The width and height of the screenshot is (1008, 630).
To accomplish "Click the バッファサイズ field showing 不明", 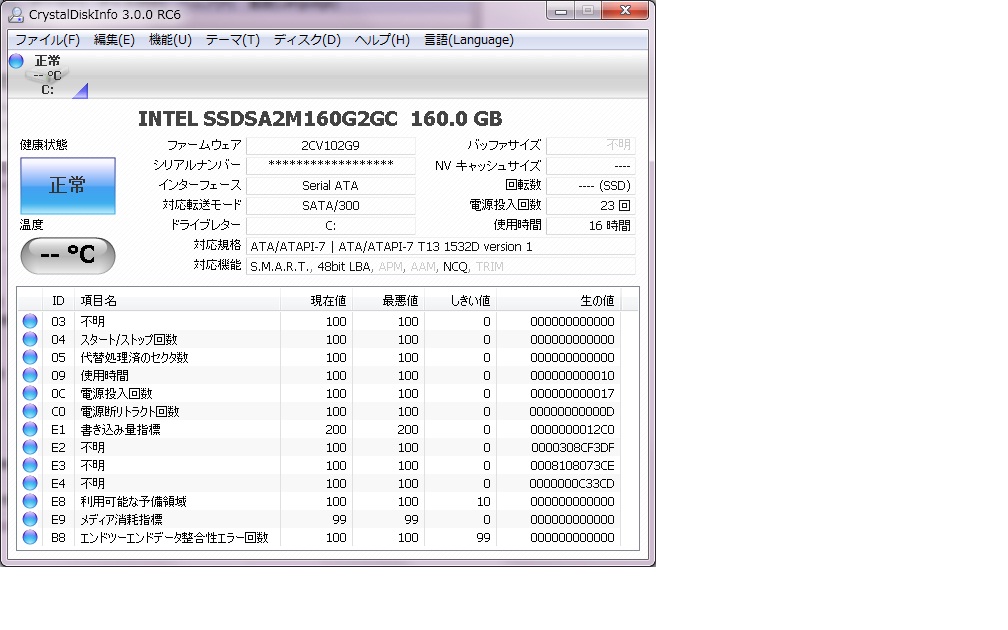I will click(x=590, y=146).
